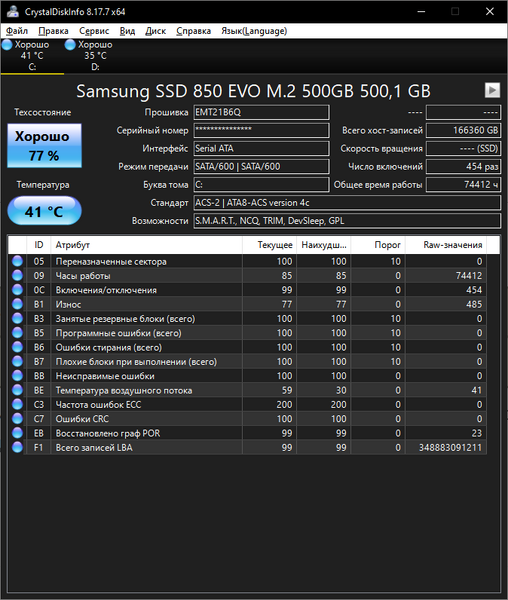
Task: Click the Прошивка field EMT21B6Q
Action: (x=261, y=112)
